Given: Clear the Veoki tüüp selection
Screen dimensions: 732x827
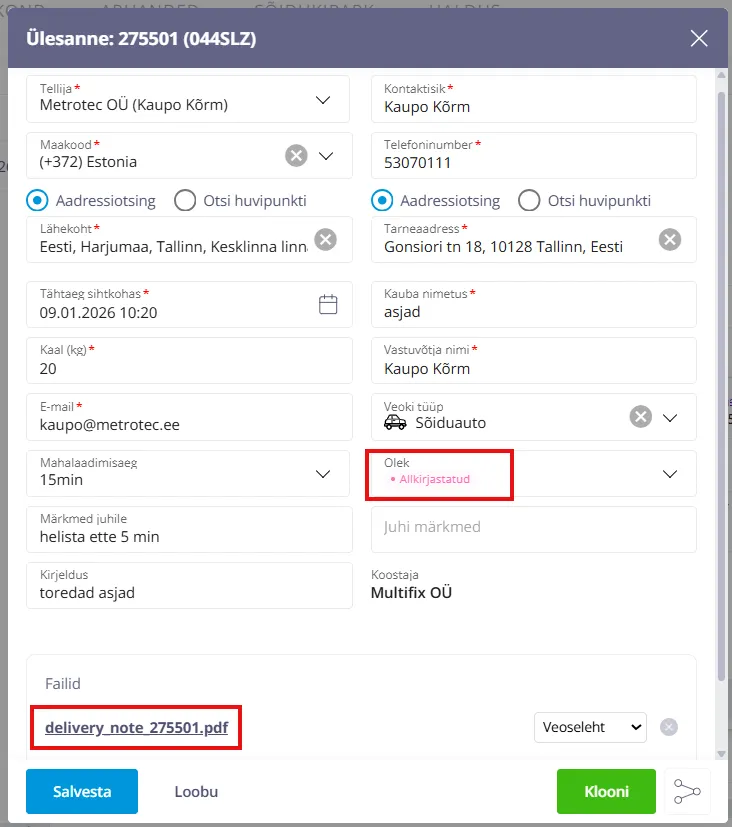Looking at the screenshot, I should tap(640, 416).
